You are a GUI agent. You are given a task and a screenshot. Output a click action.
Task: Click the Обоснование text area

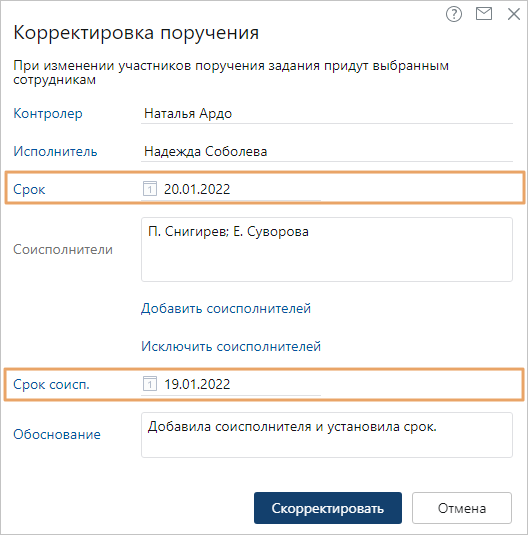click(x=327, y=435)
